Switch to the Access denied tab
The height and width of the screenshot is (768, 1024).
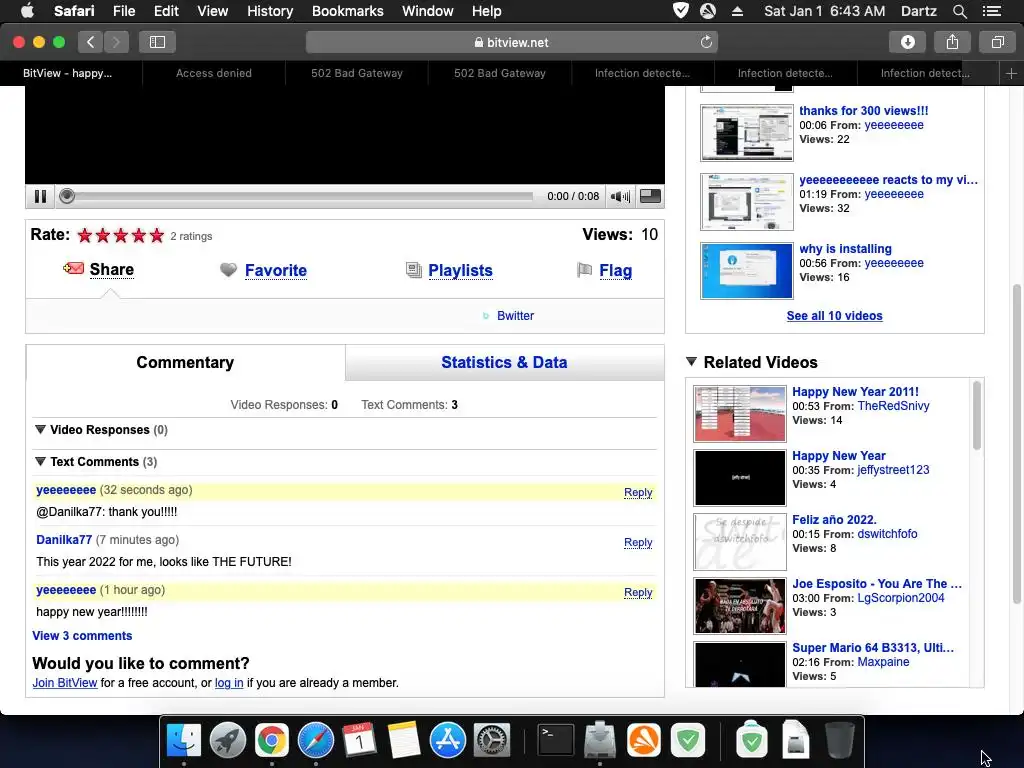point(214,73)
